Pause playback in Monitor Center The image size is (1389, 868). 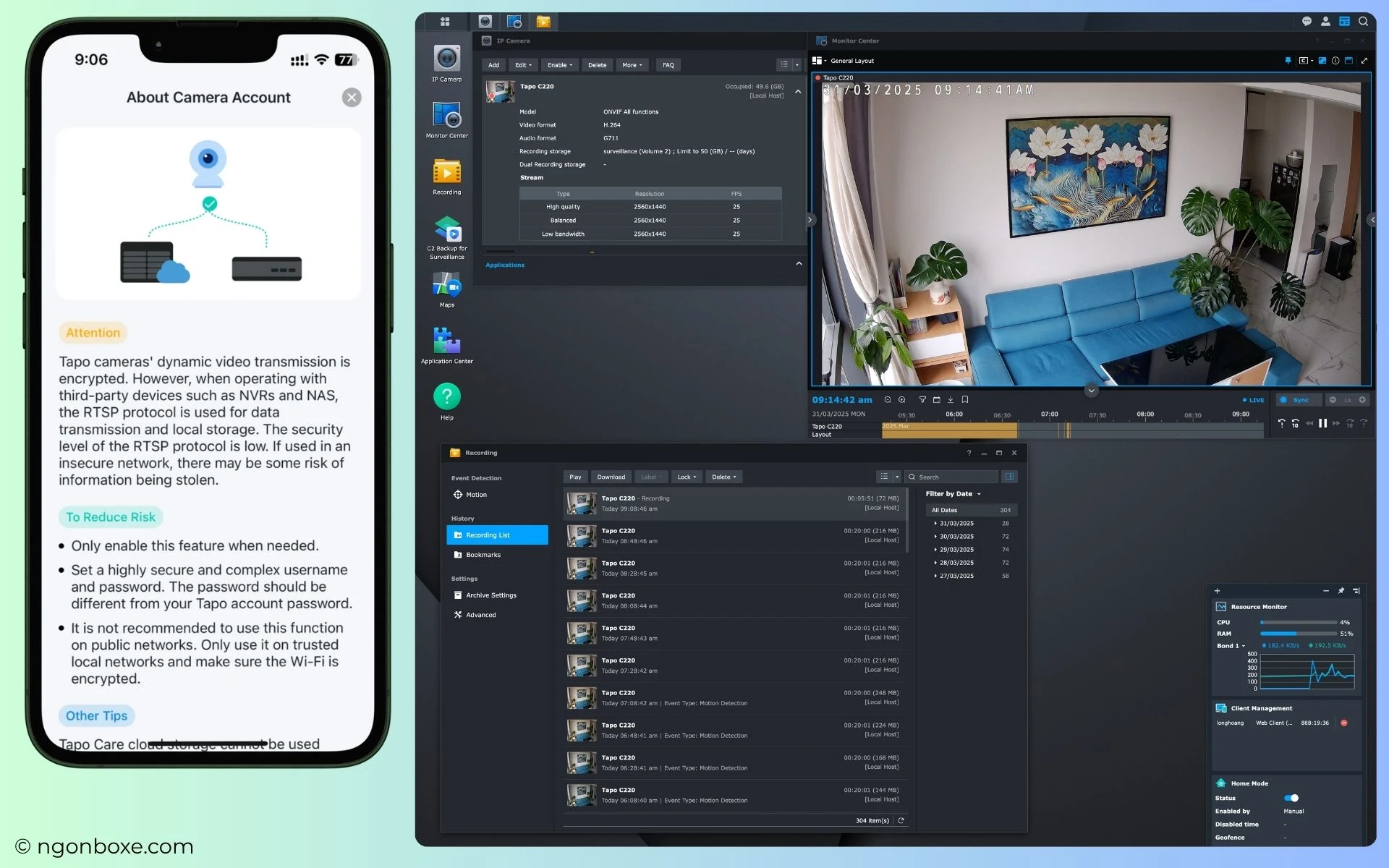pyautogui.click(x=1322, y=423)
